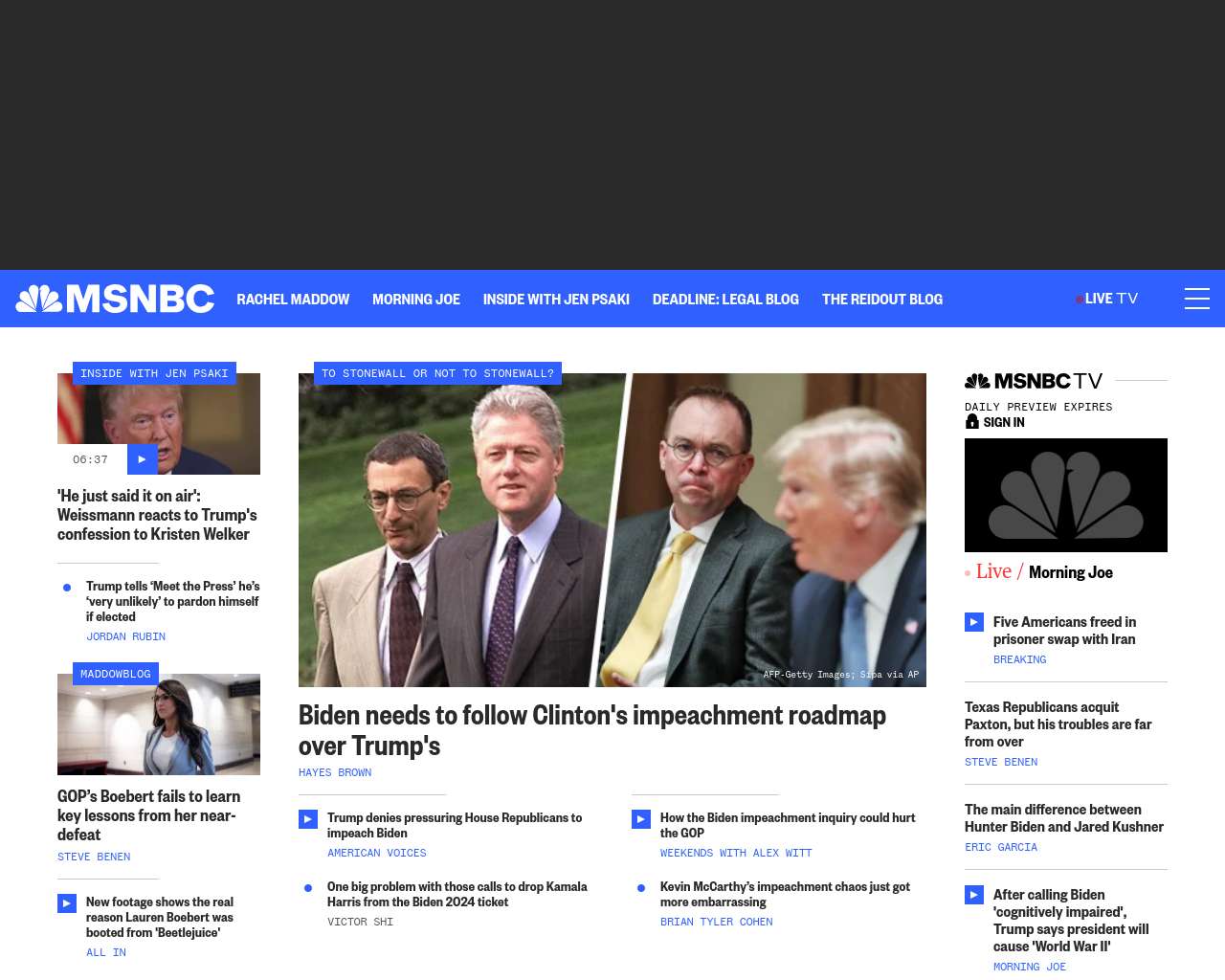The image size is (1225, 980).
Task: Click play icon beside After calling Biden story
Action: [x=974, y=895]
